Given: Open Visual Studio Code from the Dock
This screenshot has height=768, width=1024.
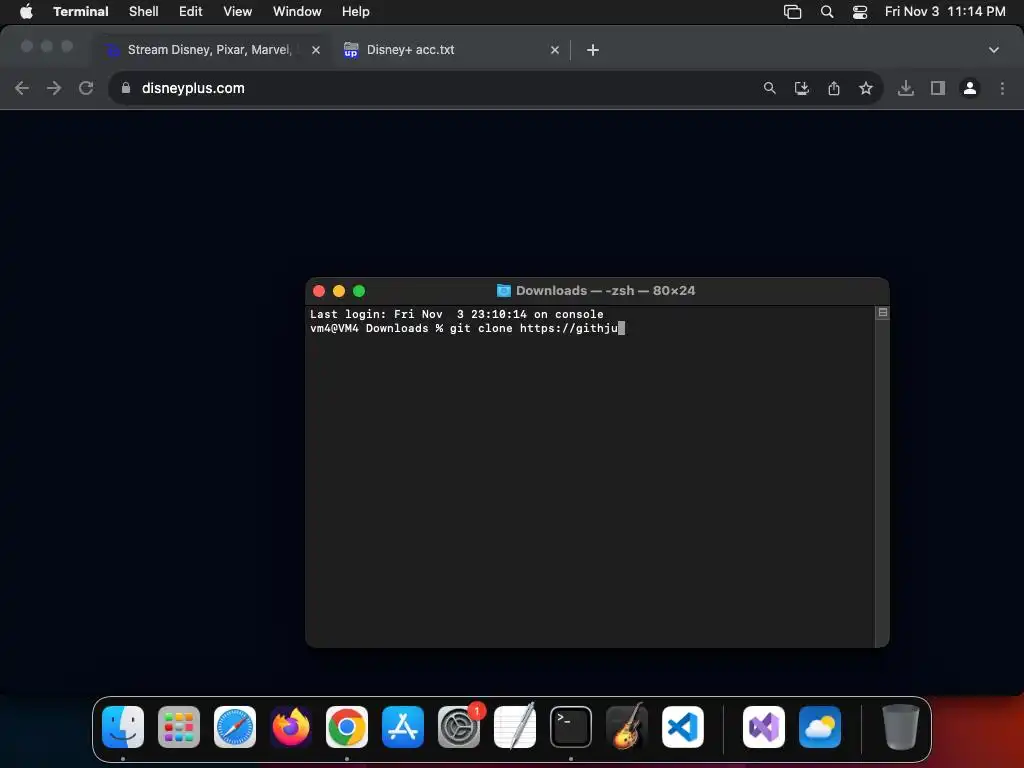Looking at the screenshot, I should pyautogui.click(x=683, y=727).
